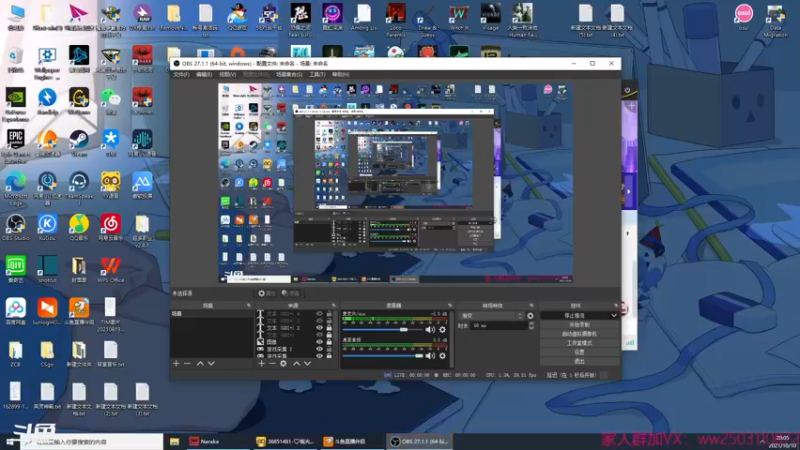The image size is (800, 450).
Task: Pop out the Scene Transitions dock panel
Action: coord(531,305)
